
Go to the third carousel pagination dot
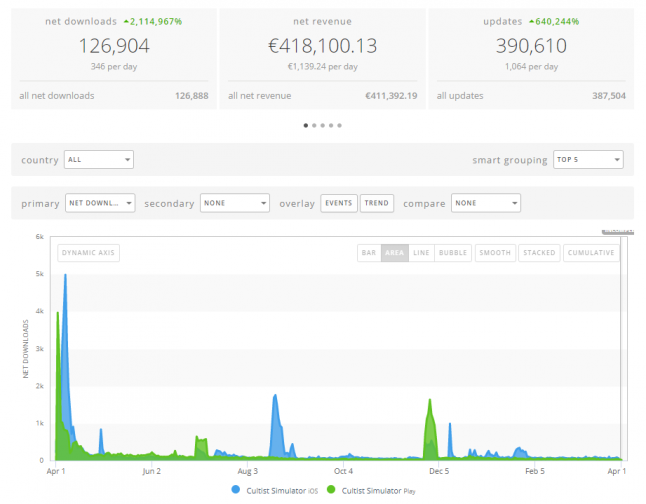pos(322,126)
